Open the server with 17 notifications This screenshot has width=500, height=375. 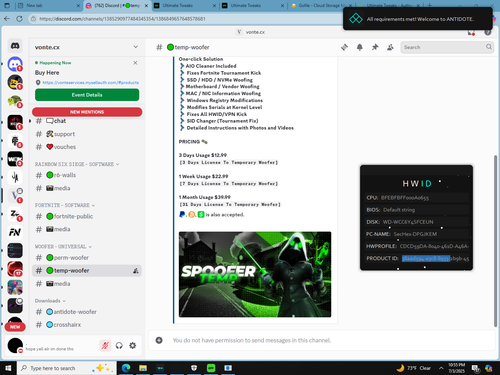[x=15, y=269]
